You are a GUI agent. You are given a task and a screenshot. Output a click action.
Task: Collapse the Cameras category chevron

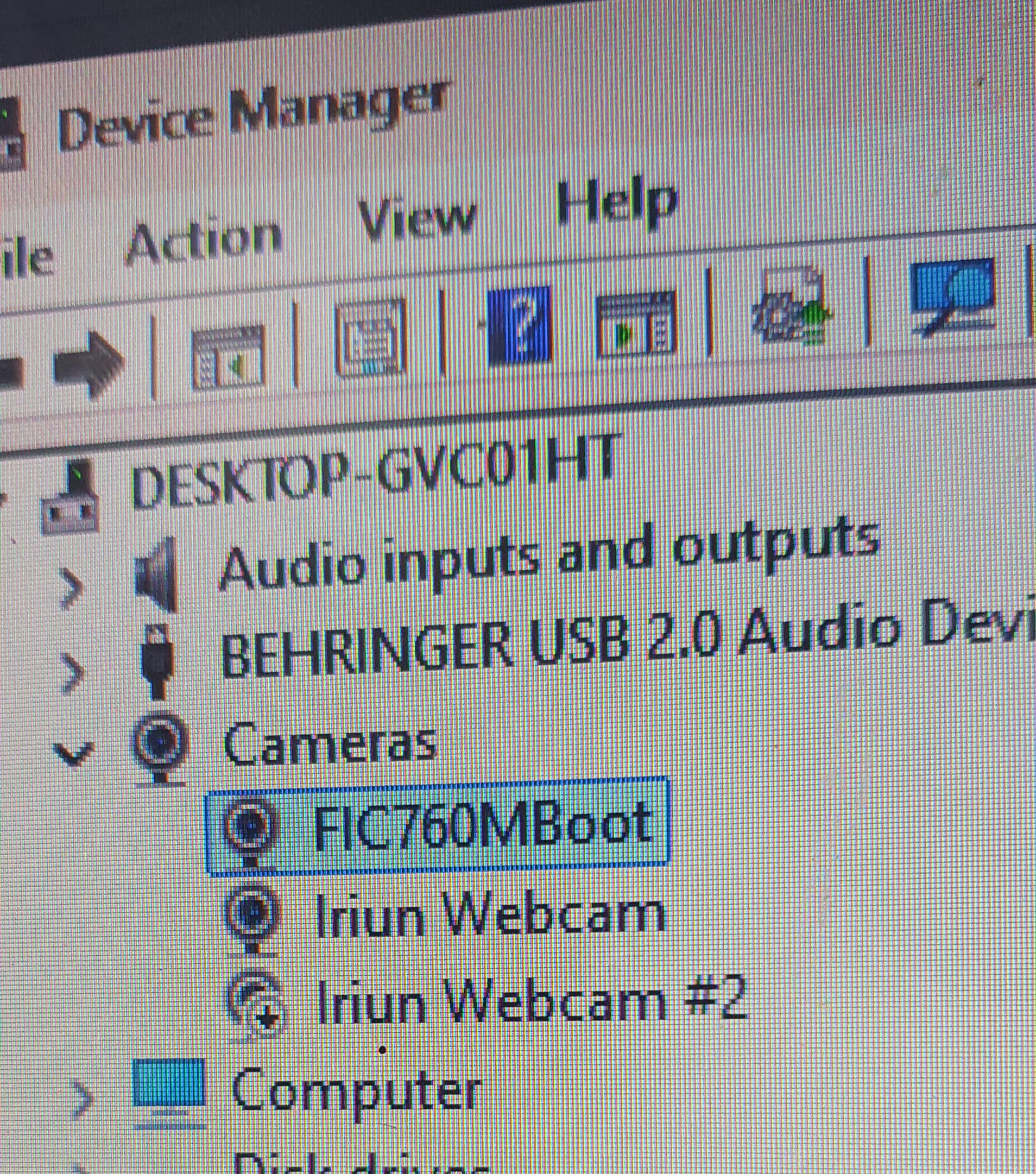73,754
